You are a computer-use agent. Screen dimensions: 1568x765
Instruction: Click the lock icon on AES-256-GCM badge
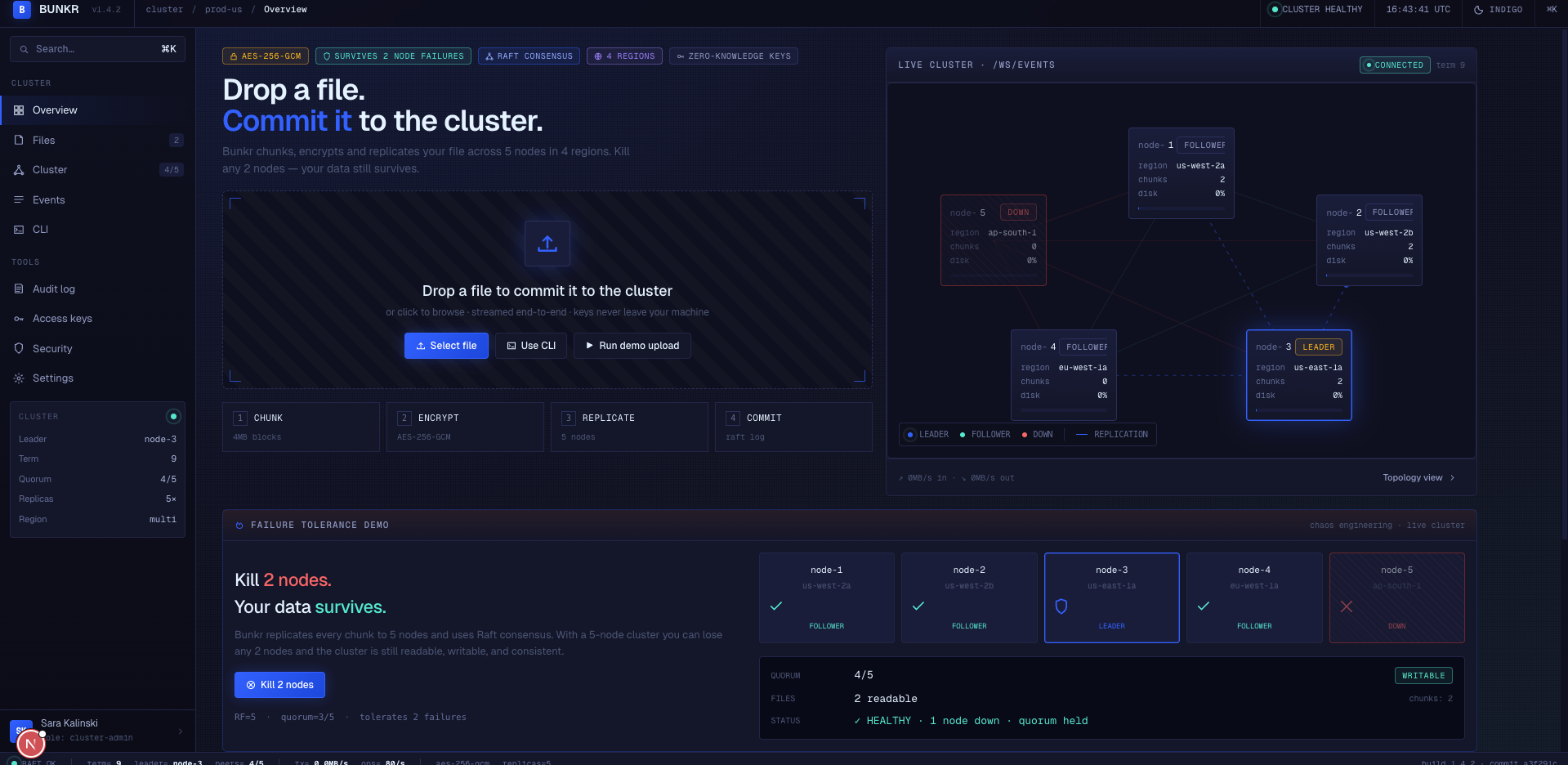click(234, 56)
